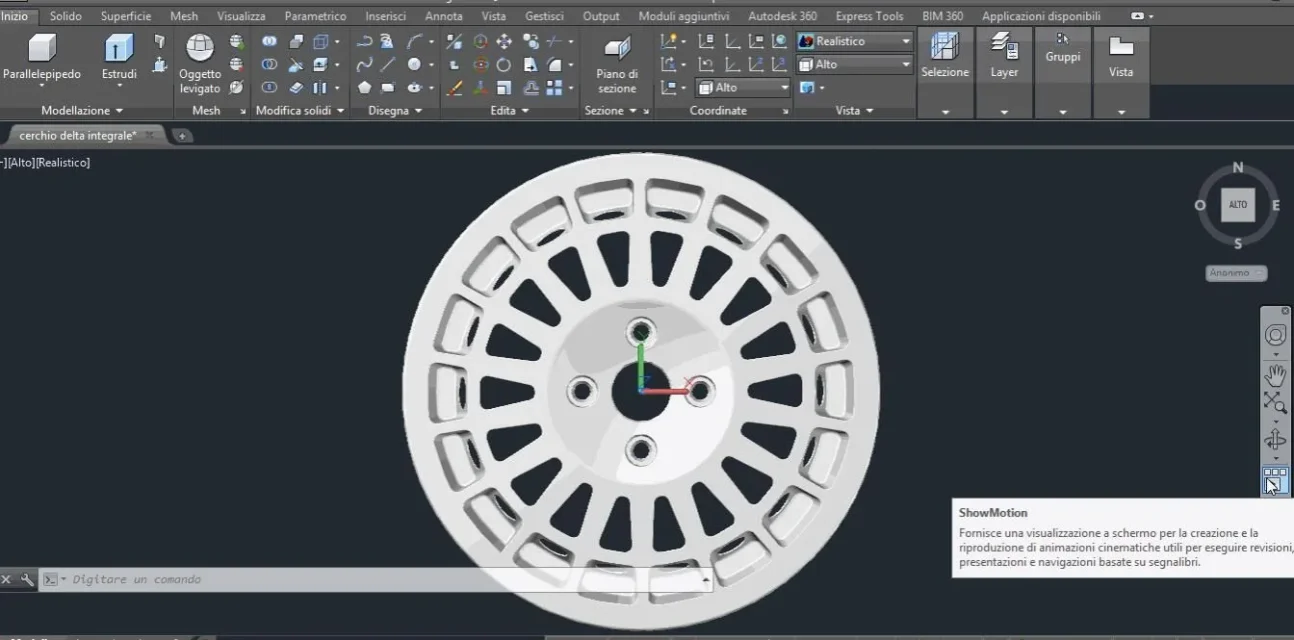Image resolution: width=1294 pixels, height=640 pixels.
Task: Activate the Estrudi extrude tool
Action: coord(119,56)
